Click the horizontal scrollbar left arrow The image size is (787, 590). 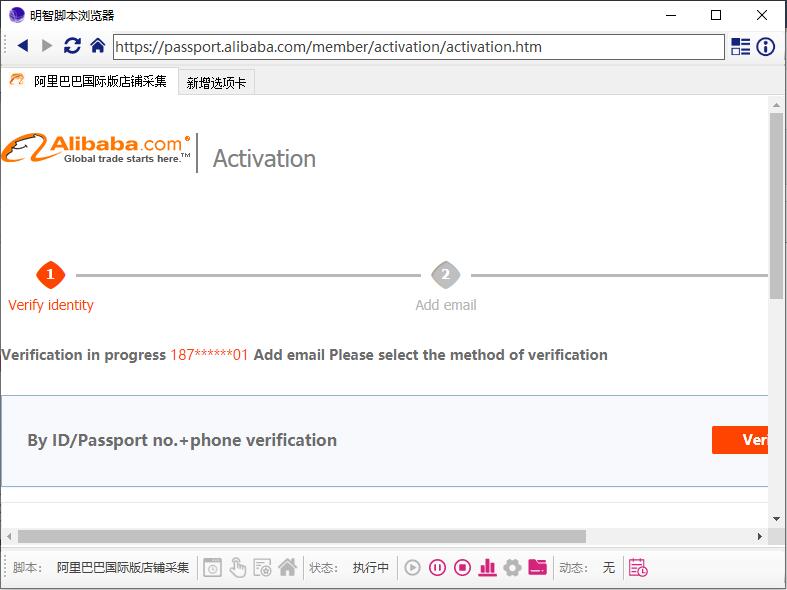[10, 536]
